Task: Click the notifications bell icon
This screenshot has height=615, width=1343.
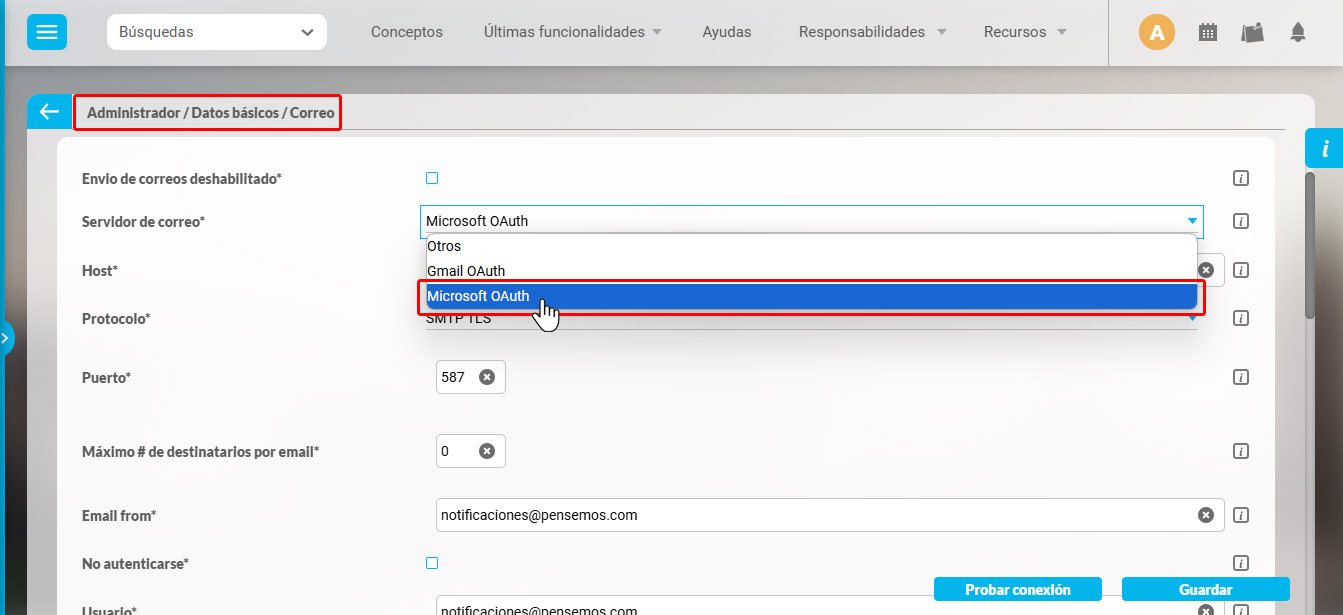Action: pos(1298,32)
